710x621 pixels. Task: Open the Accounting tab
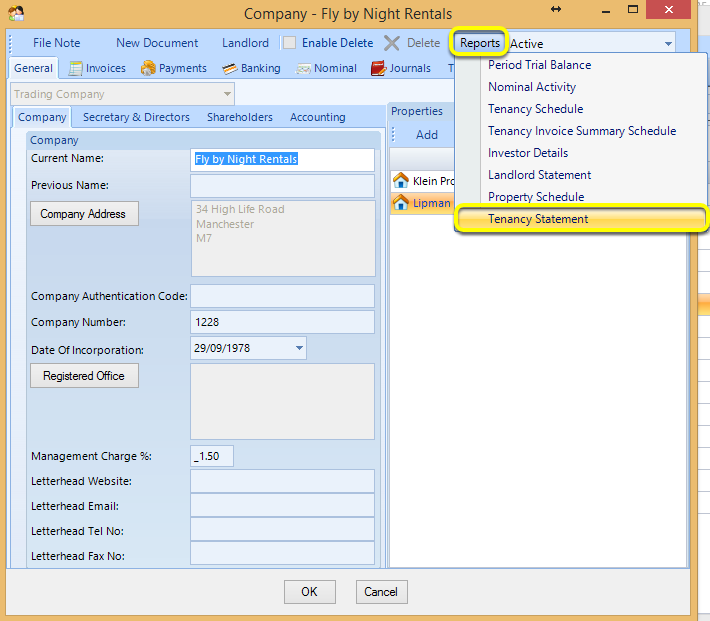[317, 117]
